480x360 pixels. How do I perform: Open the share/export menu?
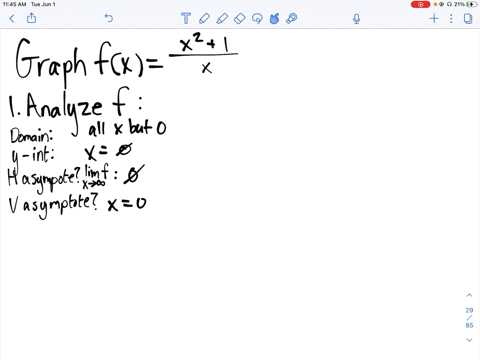click(31, 18)
